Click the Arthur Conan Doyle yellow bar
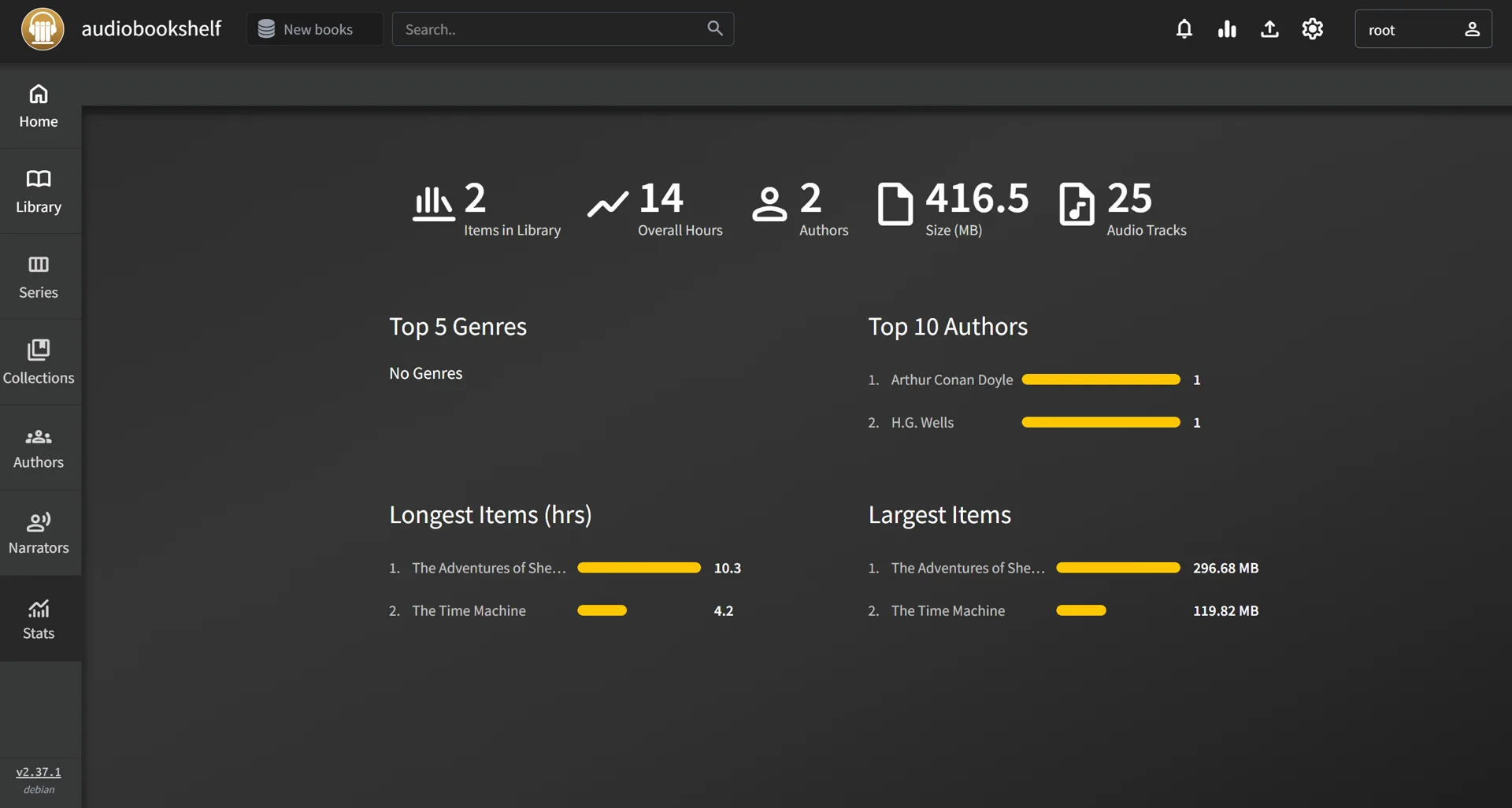 1101,380
